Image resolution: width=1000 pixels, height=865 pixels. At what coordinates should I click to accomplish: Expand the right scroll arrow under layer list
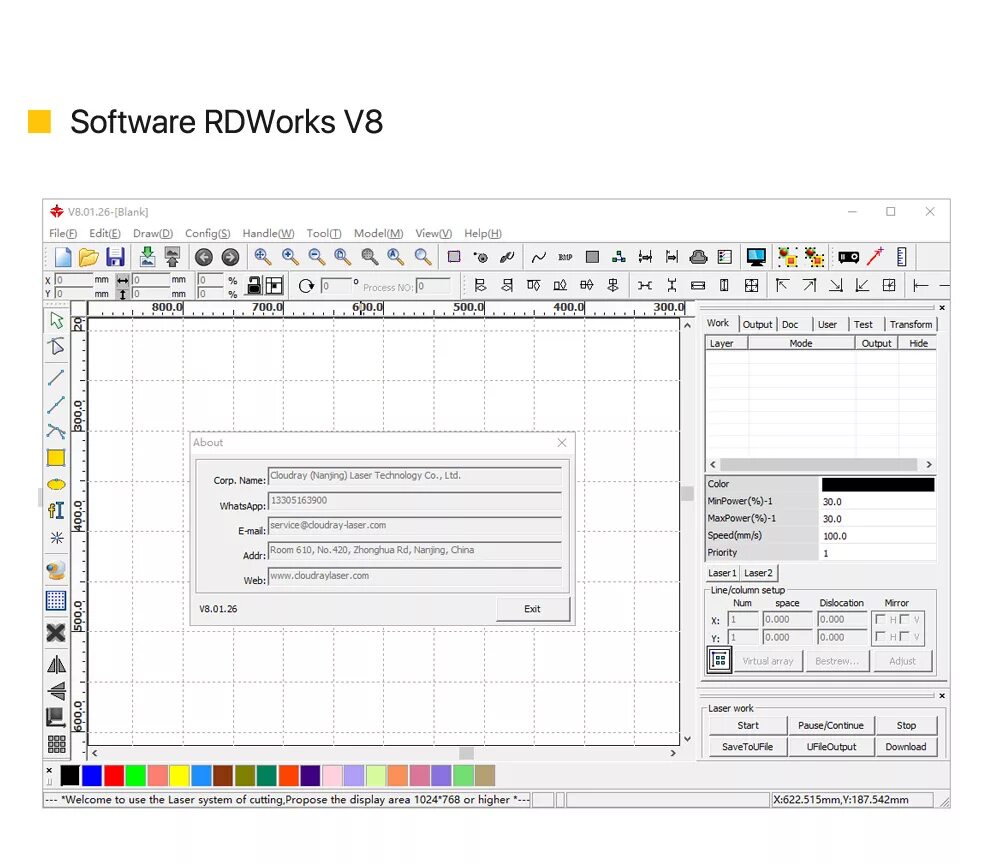pos(929,464)
